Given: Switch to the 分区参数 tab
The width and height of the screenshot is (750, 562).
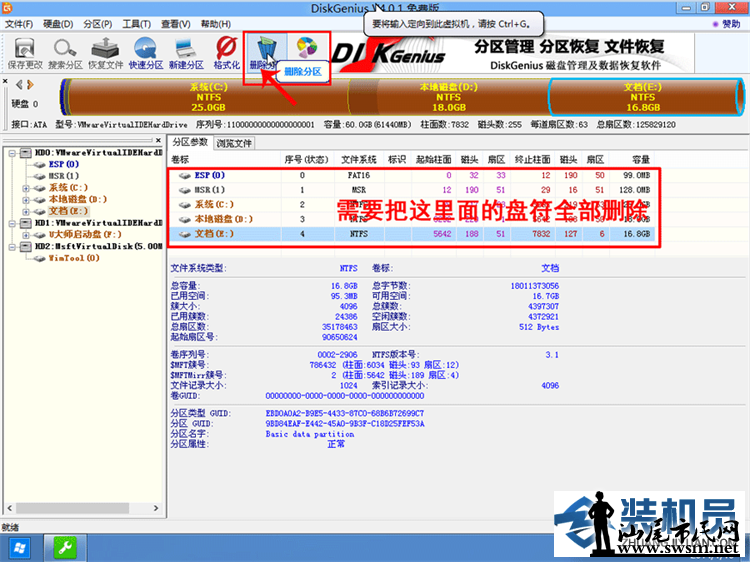Looking at the screenshot, I should coord(190,142).
